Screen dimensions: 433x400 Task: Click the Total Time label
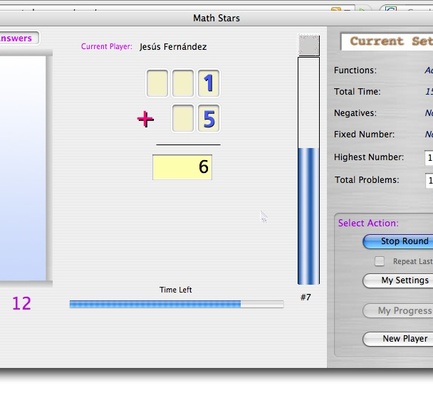(357, 92)
